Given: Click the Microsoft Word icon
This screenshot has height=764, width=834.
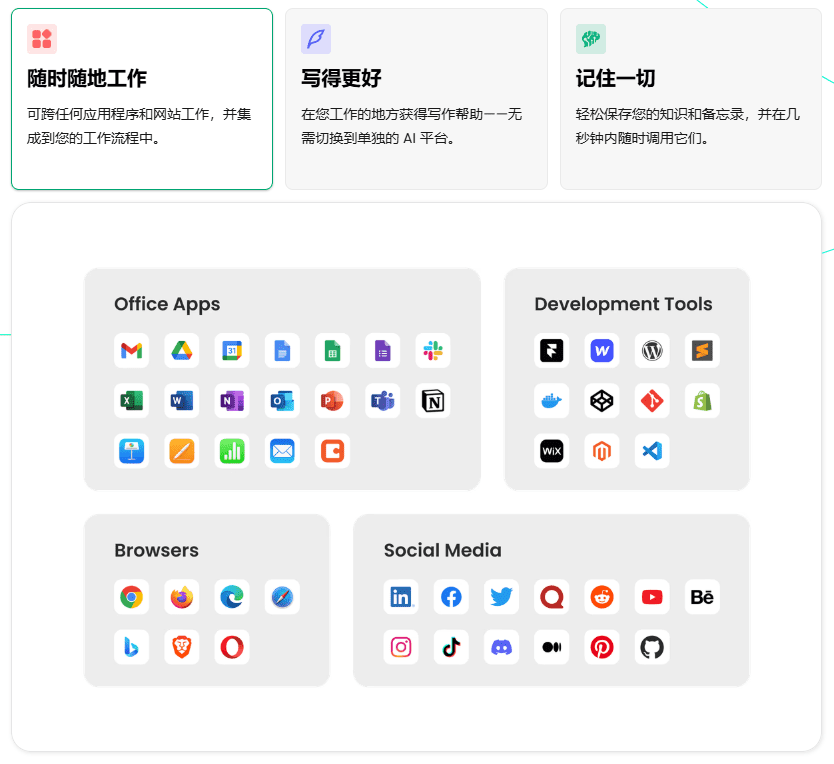Looking at the screenshot, I should click(x=182, y=401).
